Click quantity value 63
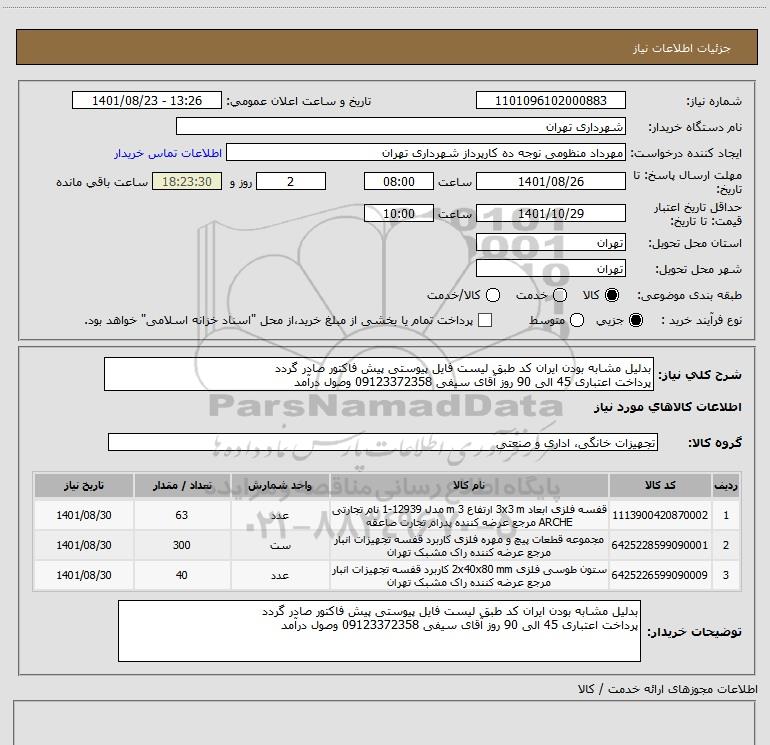This screenshot has height=745, width=770. click(x=182, y=515)
